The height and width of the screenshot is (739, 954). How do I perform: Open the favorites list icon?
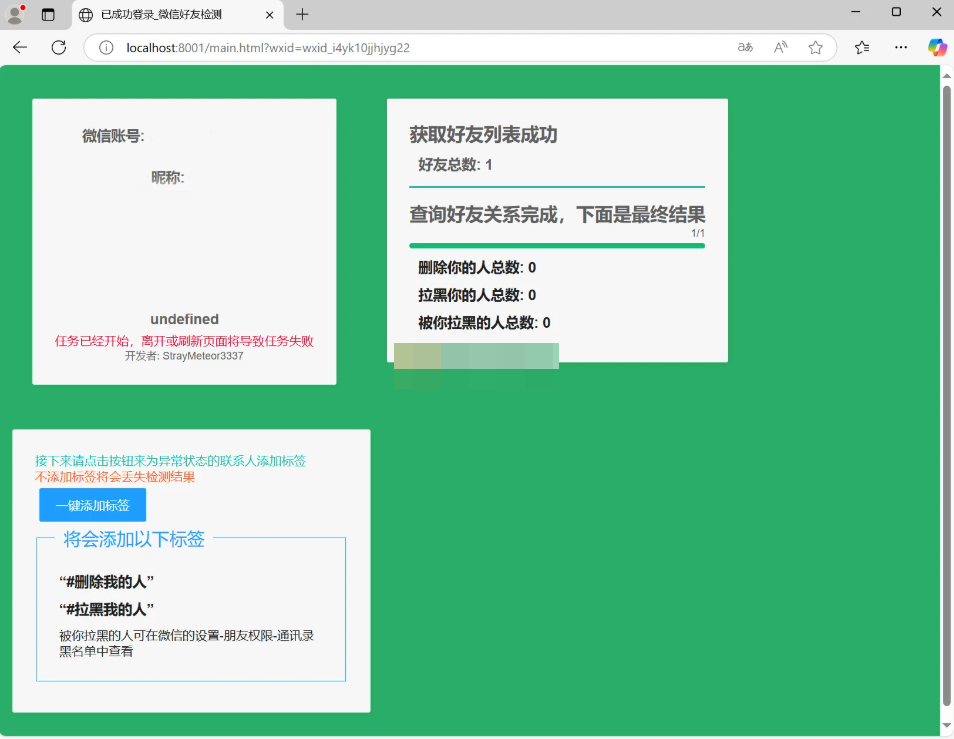click(861, 47)
